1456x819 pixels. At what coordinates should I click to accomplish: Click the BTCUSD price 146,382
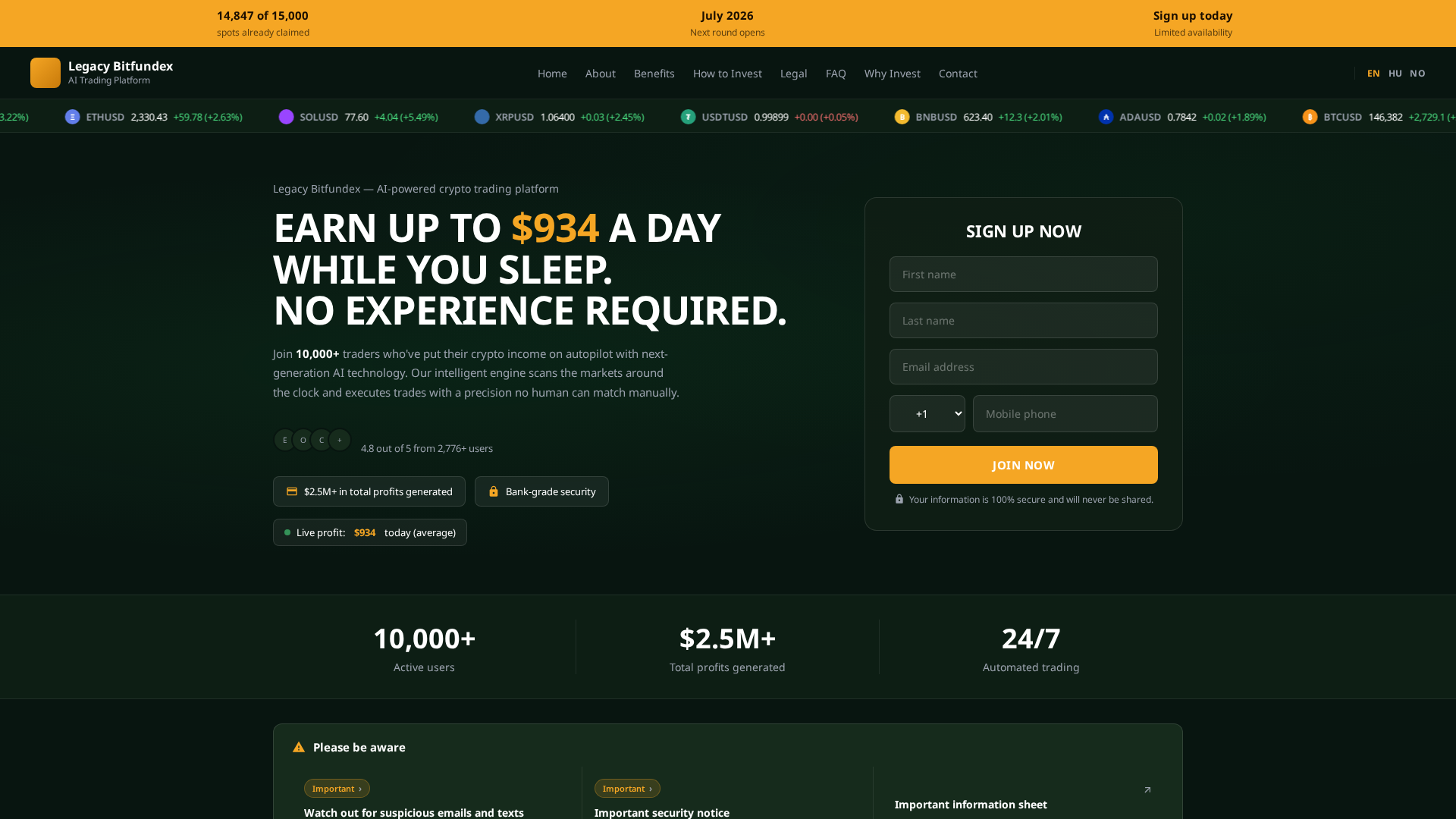[x=1385, y=117]
